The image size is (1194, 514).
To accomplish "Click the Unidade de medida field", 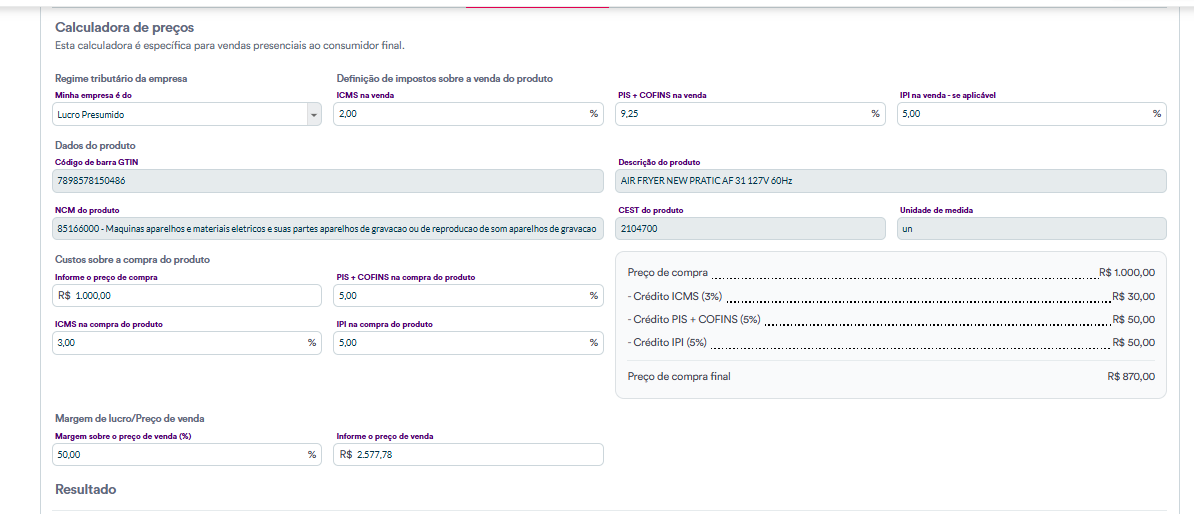I will click(x=1031, y=229).
